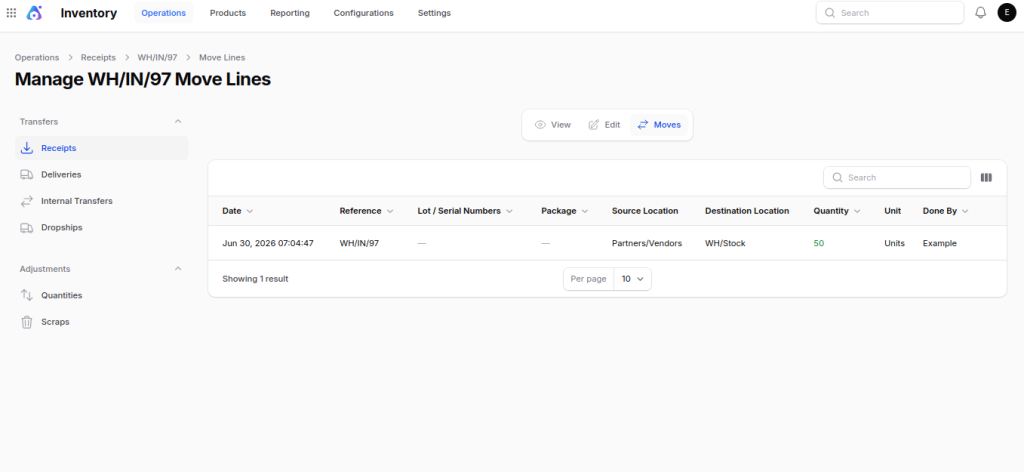Image resolution: width=1024 pixels, height=472 pixels.
Task: Click the pencil icon beside Edit
Action: point(594,125)
